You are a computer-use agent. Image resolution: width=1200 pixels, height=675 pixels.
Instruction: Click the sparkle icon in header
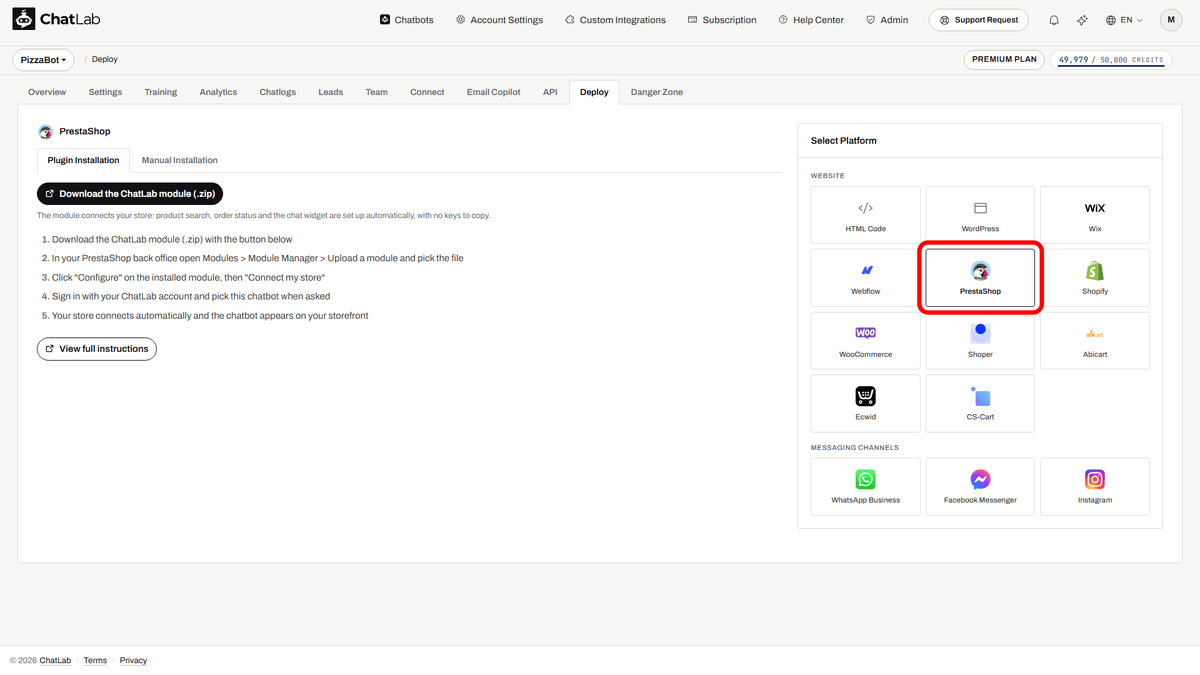(1082, 20)
